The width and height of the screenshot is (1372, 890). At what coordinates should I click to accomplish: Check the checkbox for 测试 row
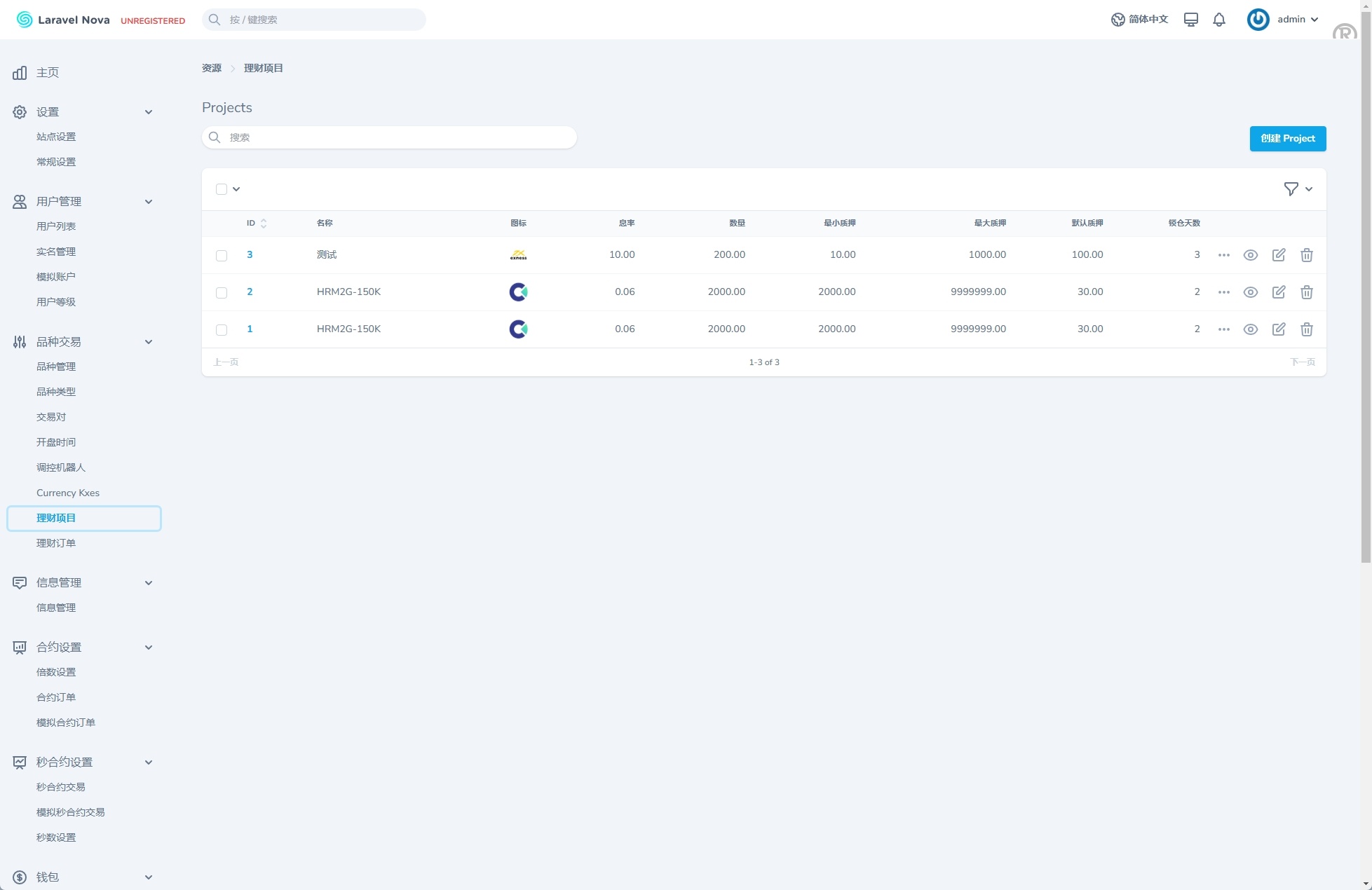(222, 256)
